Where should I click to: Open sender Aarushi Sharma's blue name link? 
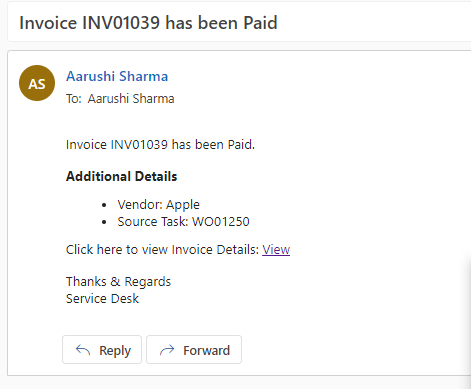(117, 76)
